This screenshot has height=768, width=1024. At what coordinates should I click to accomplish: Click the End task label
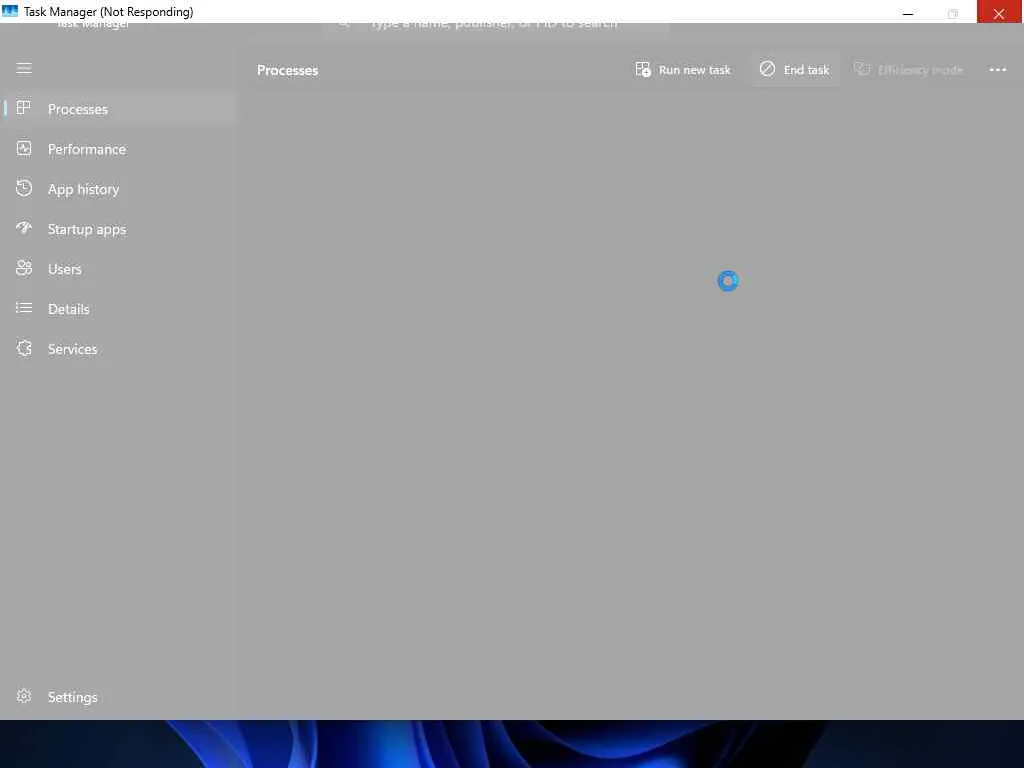[806, 70]
